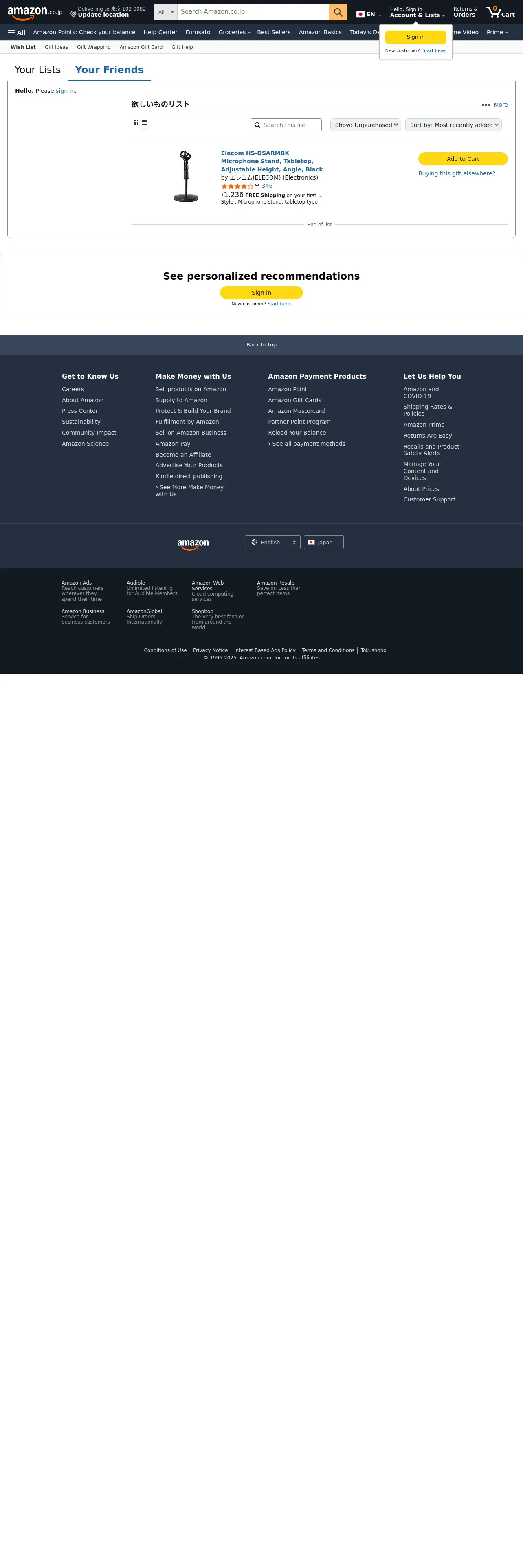The width and height of the screenshot is (523, 1568).
Task: Click footer Japan country button
Action: (324, 542)
